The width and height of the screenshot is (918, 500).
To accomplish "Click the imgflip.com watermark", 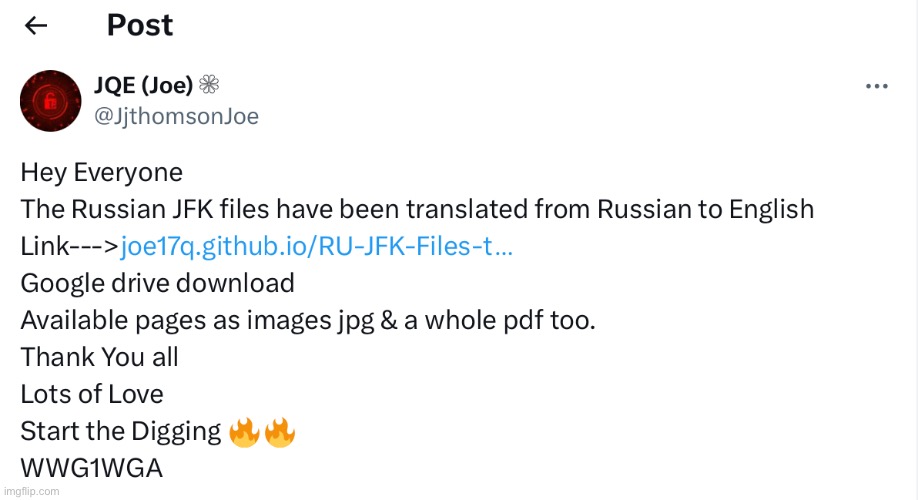I will click(31, 491).
